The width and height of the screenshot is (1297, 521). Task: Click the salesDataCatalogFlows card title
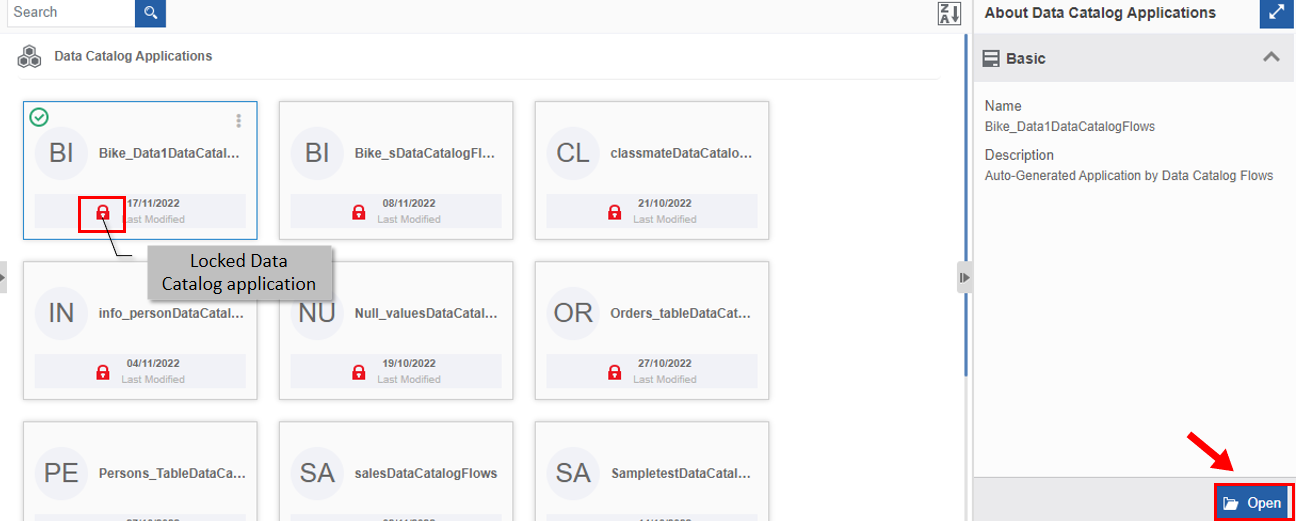click(x=426, y=473)
